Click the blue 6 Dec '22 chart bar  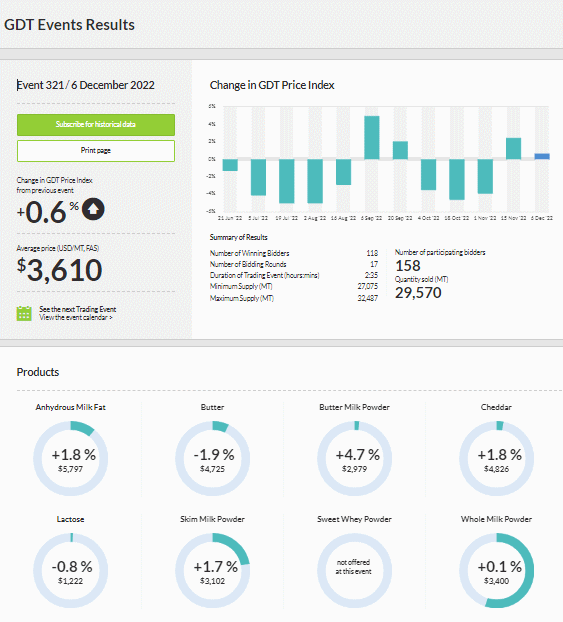tap(542, 156)
